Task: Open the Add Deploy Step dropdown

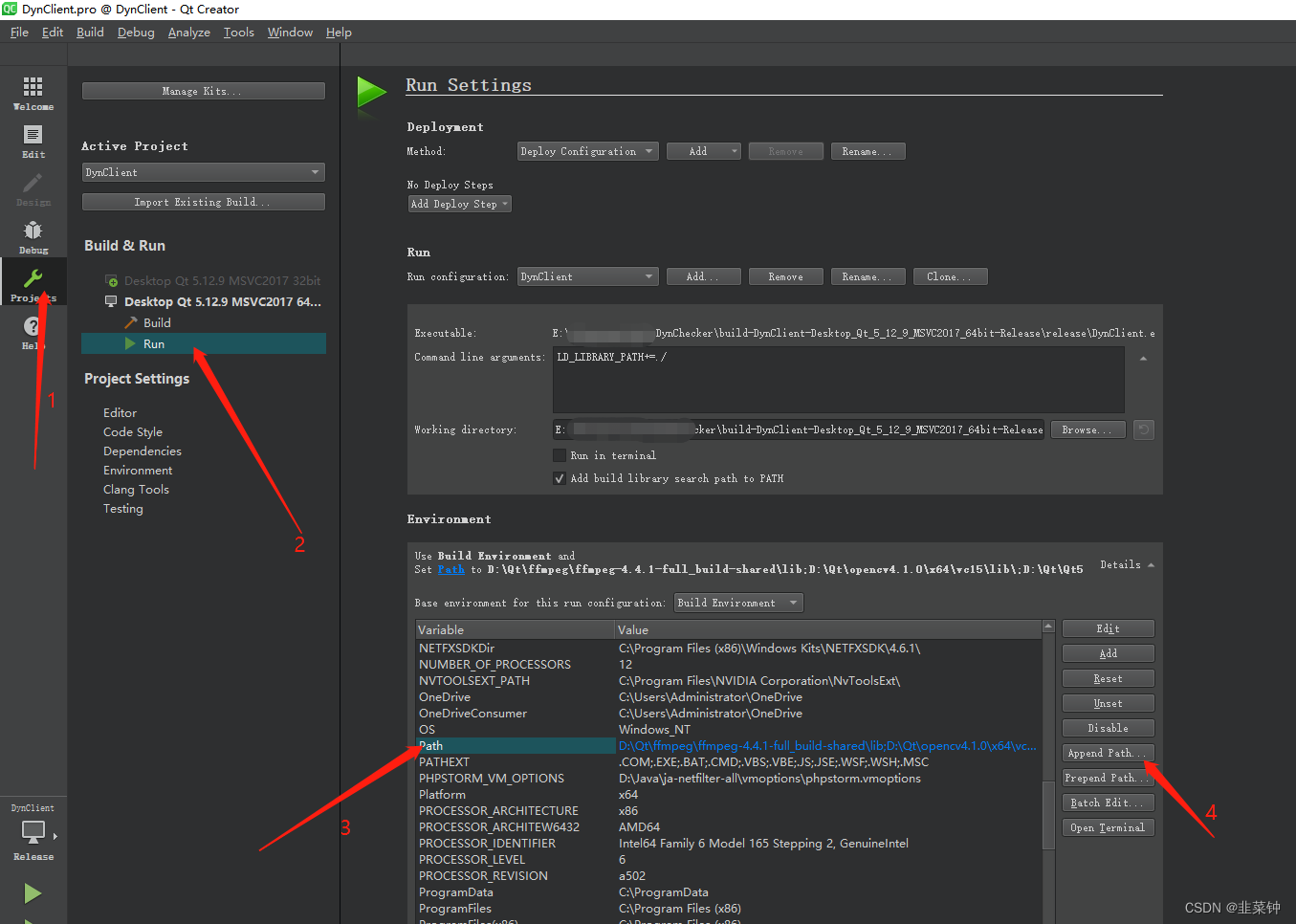Action: [460, 204]
